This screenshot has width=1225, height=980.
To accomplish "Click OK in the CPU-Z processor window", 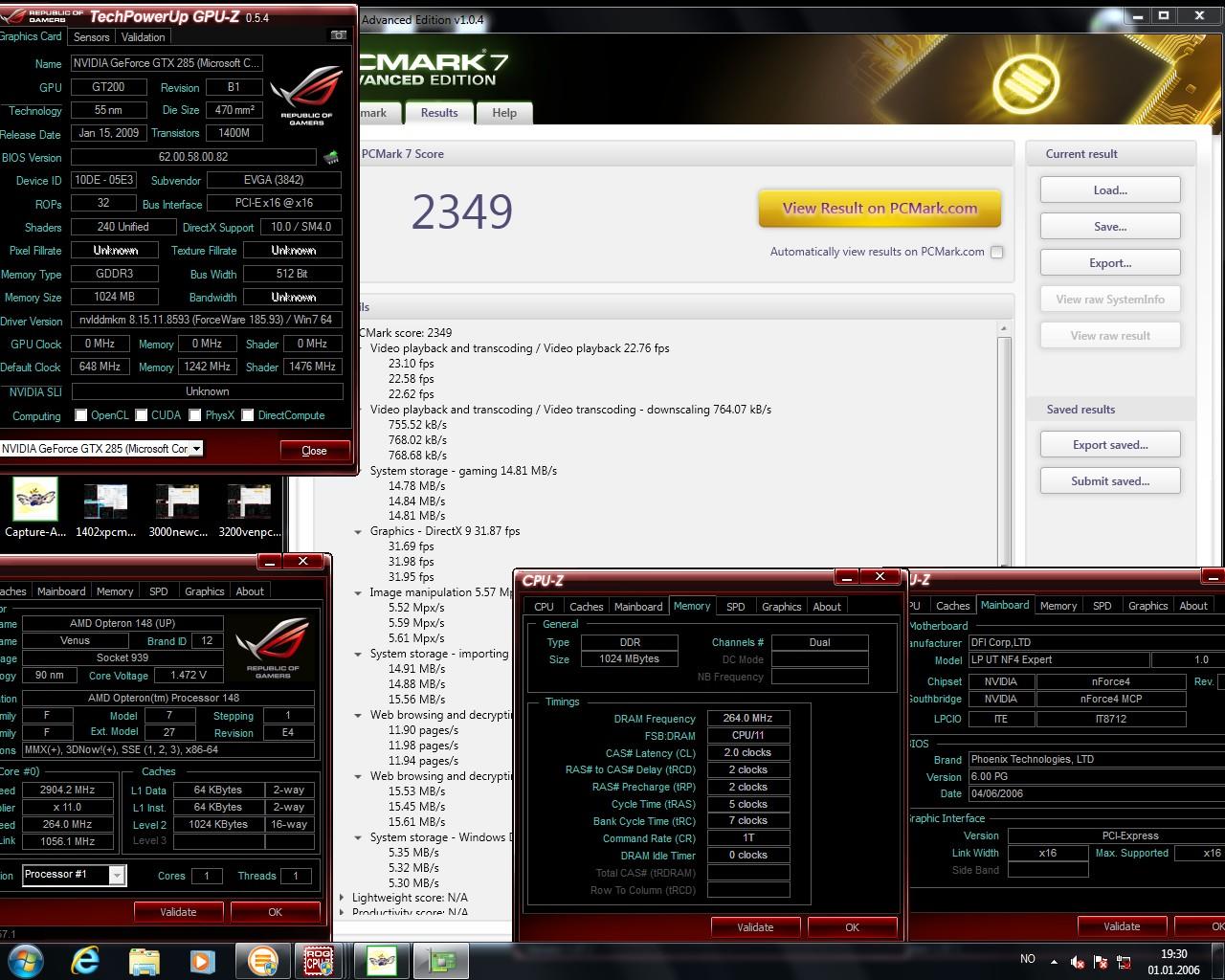I will (275, 912).
